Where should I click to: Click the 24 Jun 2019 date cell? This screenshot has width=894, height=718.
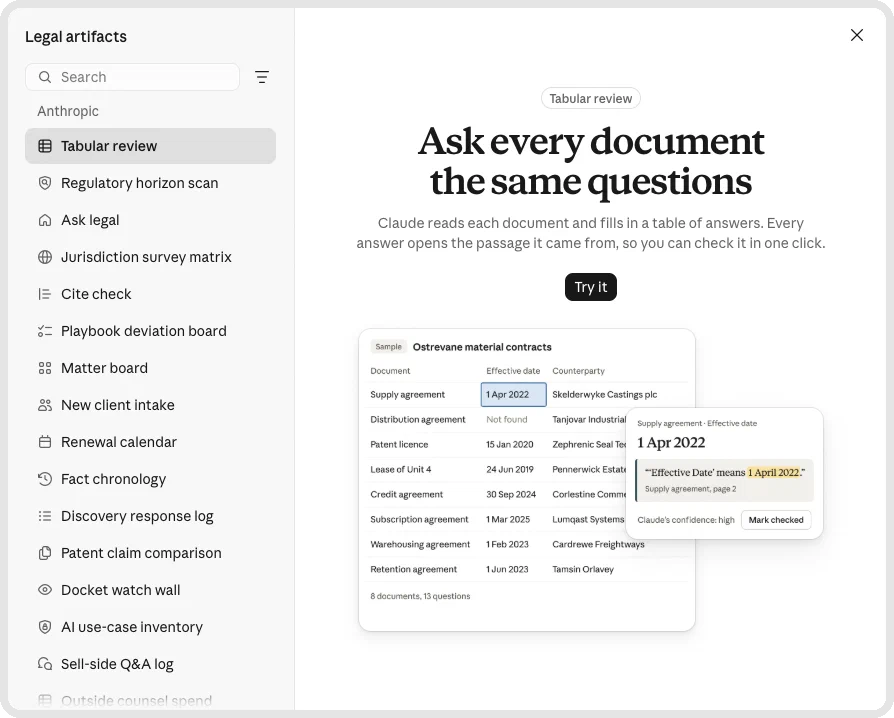click(510, 470)
